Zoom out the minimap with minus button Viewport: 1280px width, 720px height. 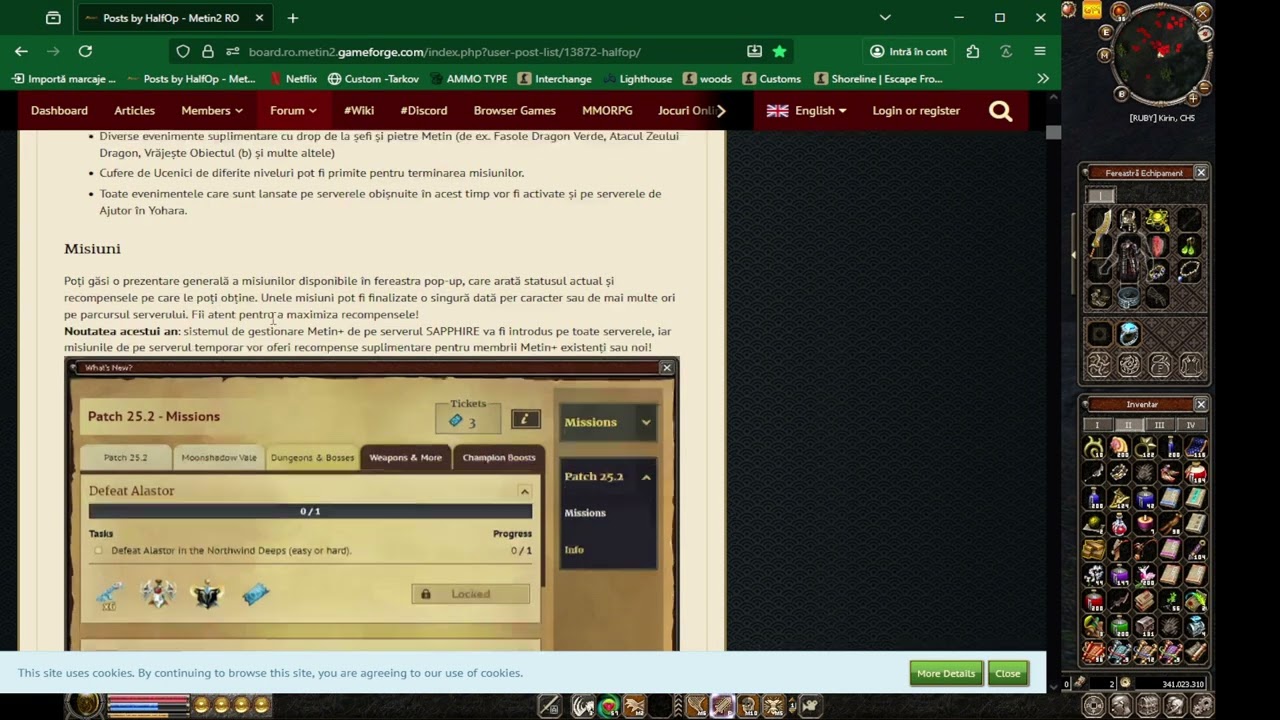pyautogui.click(x=1206, y=87)
